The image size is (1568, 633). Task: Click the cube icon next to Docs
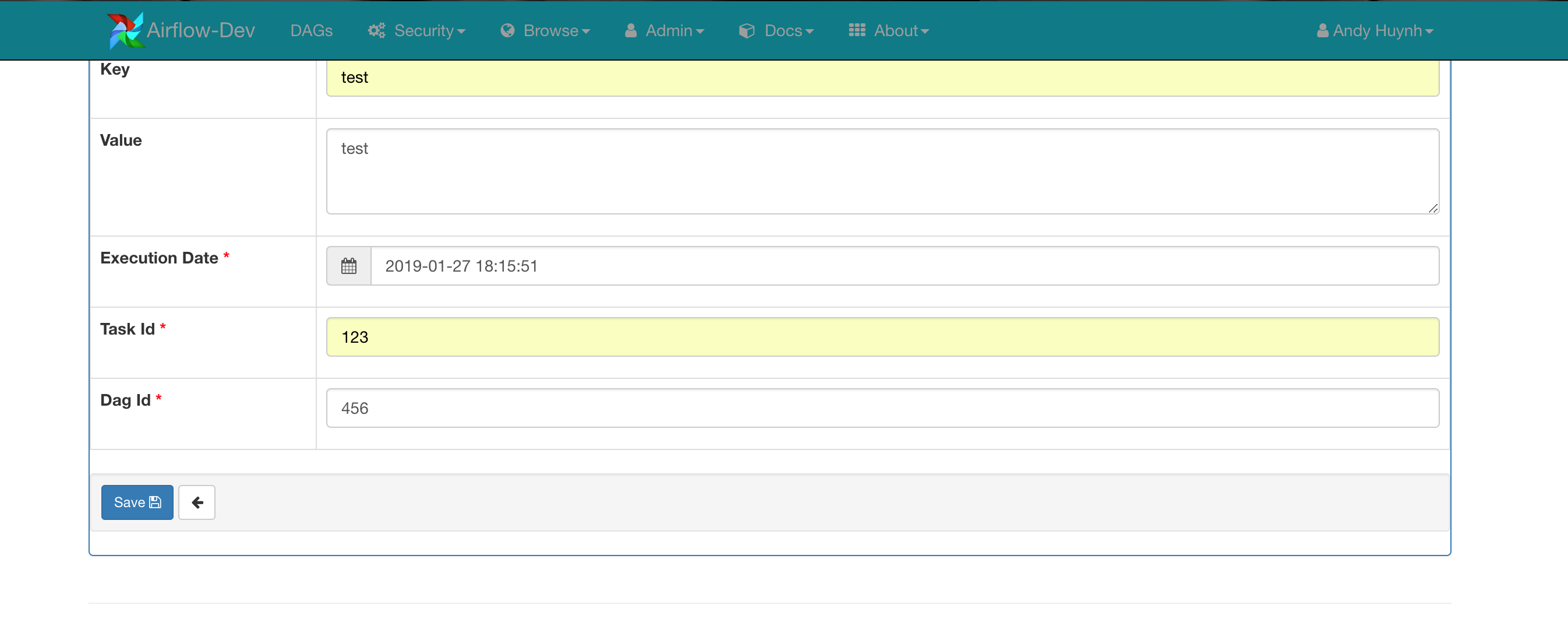click(747, 30)
